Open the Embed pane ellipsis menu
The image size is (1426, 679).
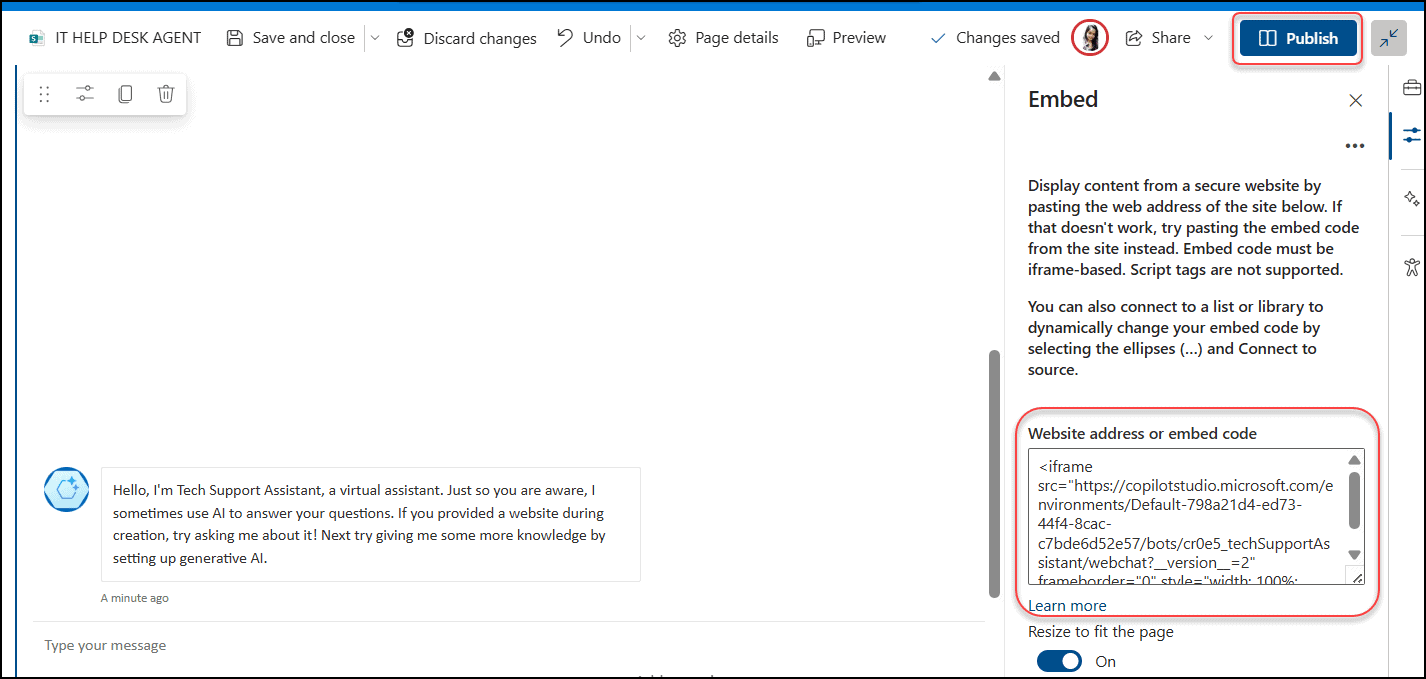pyautogui.click(x=1354, y=146)
